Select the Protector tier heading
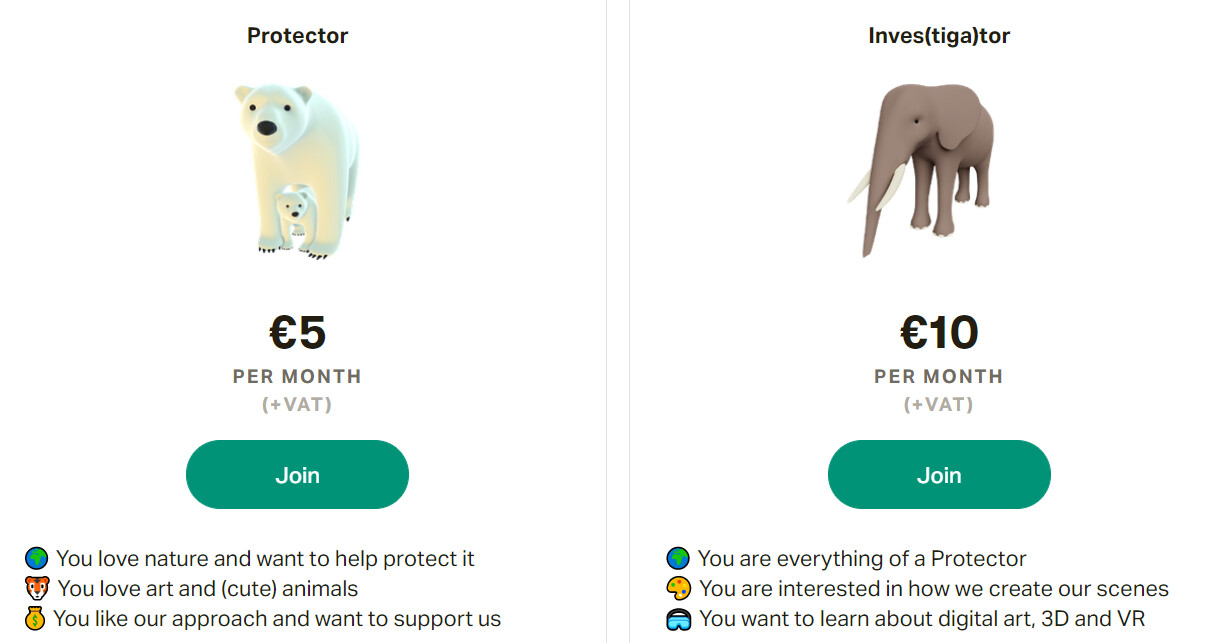 [298, 36]
